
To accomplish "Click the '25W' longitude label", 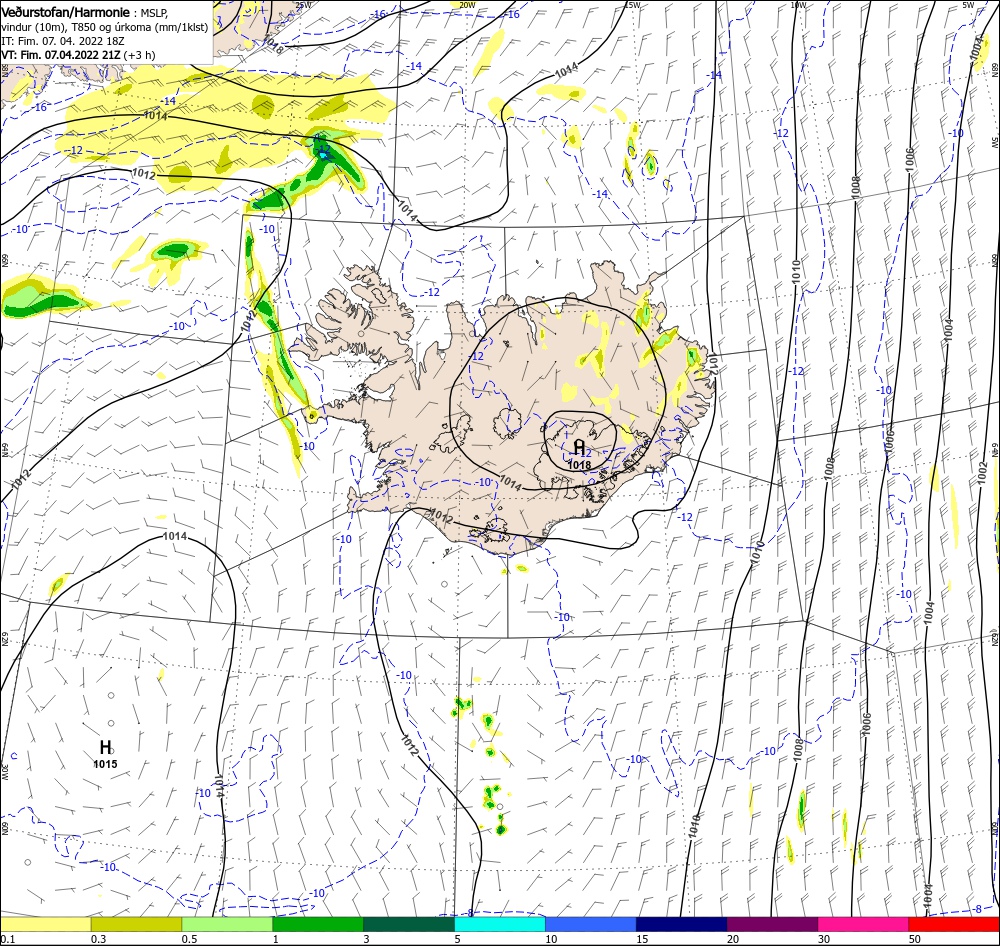I will pyautogui.click(x=304, y=4).
